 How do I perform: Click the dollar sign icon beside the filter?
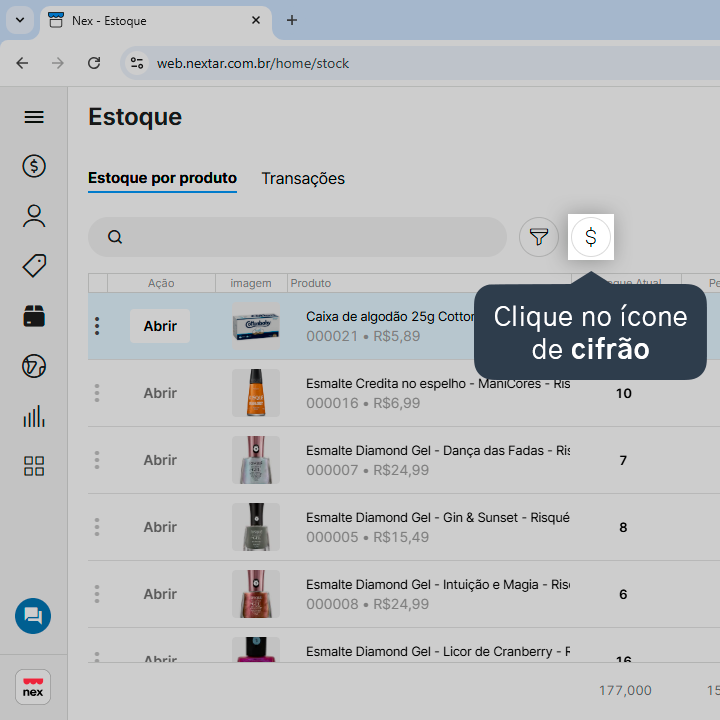click(x=591, y=237)
